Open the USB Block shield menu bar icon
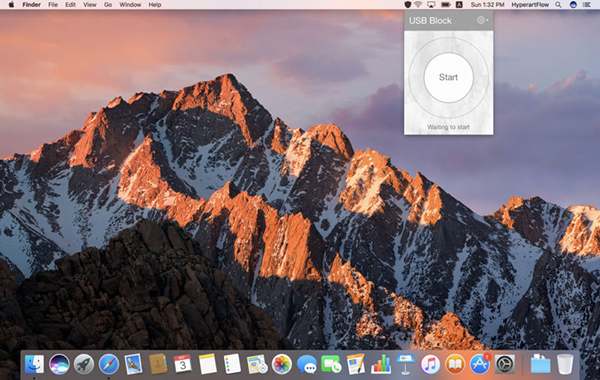Screen dimensions: 600x380 point(408,5)
